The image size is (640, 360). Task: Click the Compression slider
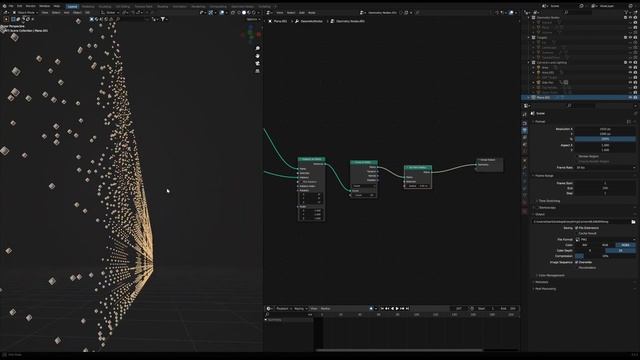605,256
